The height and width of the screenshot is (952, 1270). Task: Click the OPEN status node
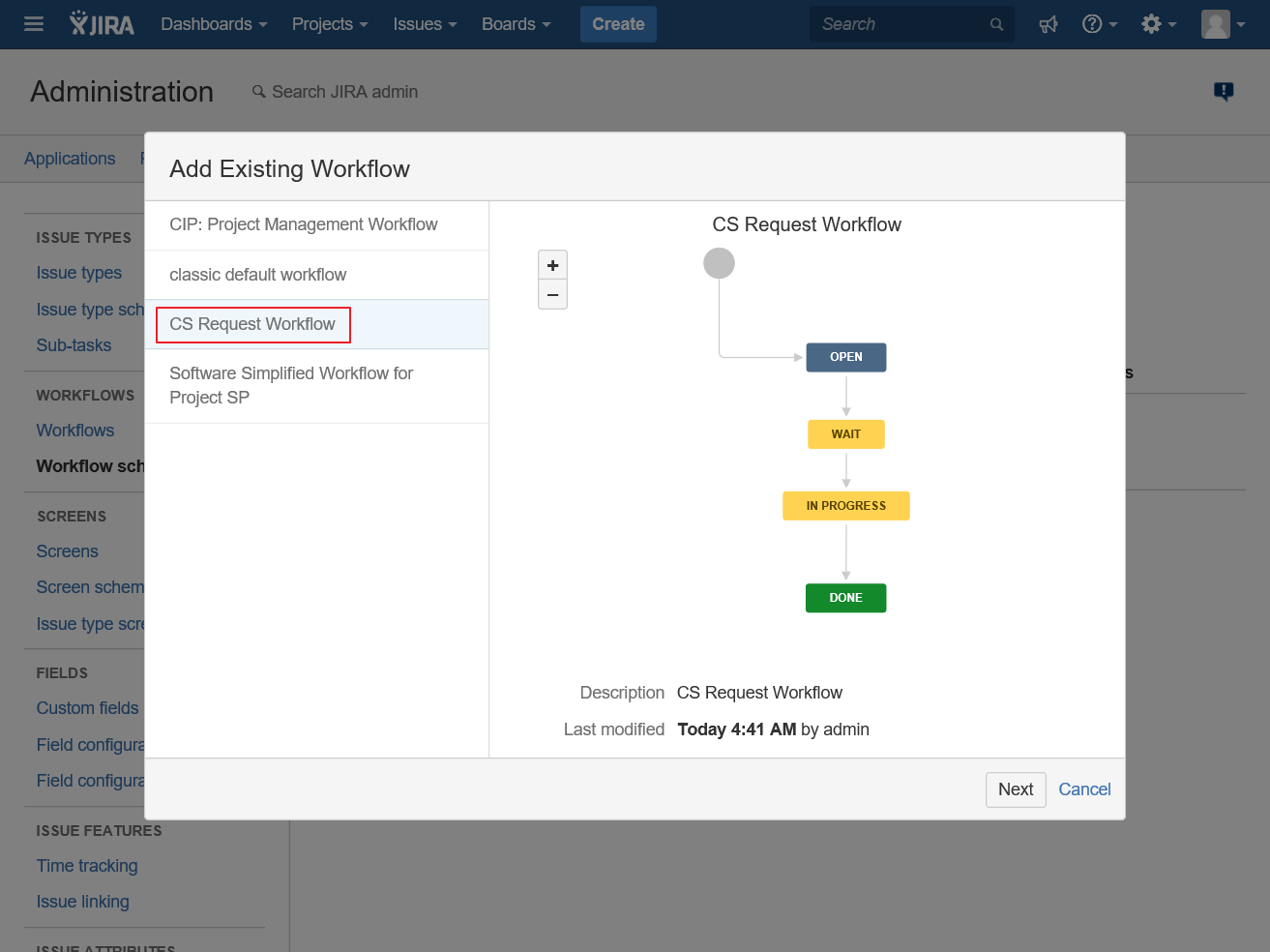click(x=846, y=357)
